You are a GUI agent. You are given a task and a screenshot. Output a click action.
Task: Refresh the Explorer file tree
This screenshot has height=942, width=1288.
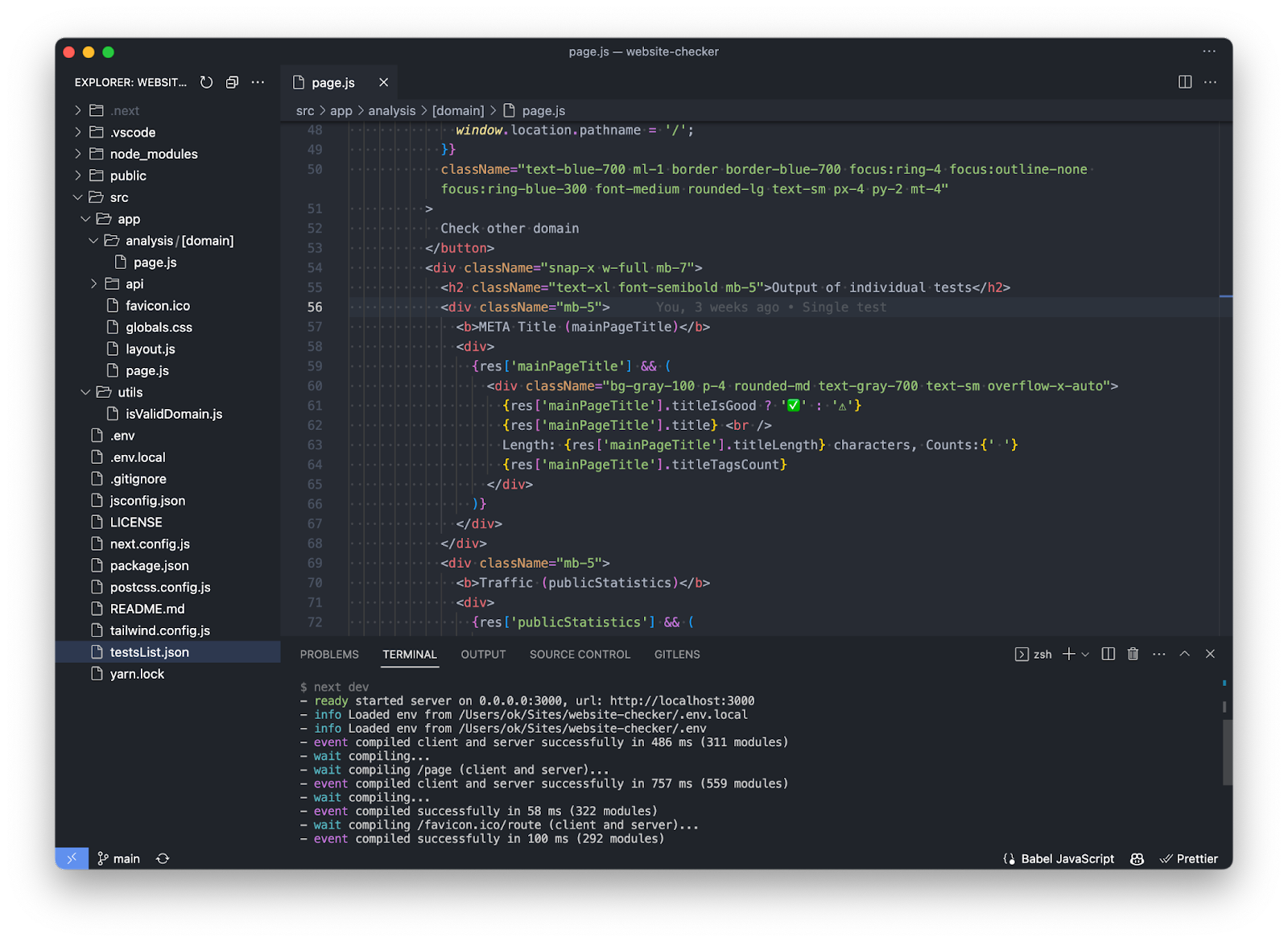206,82
